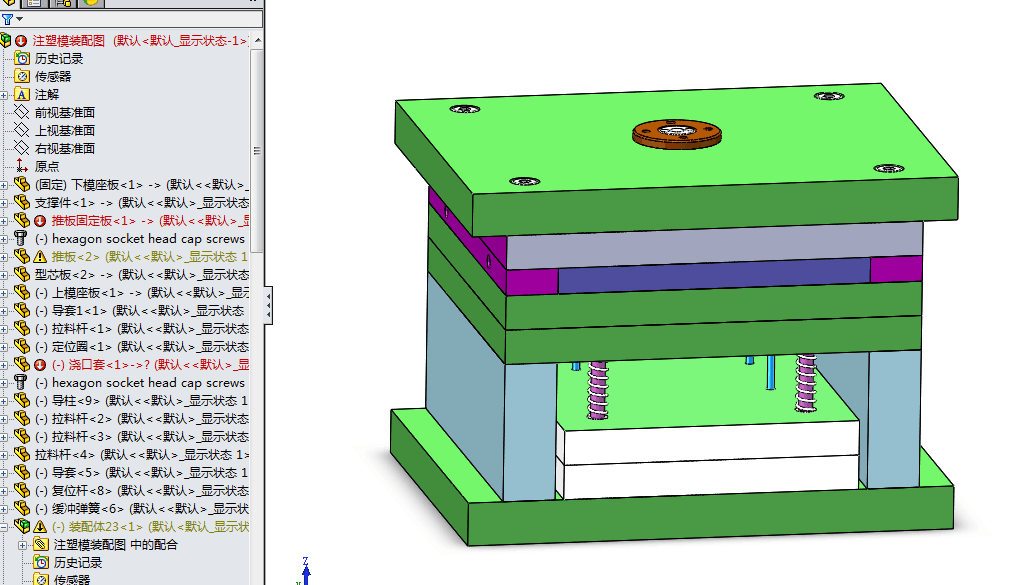This screenshot has width=1033, height=585.
Task: Click the 前视基准面 plane icon
Action: pyautogui.click(x=22, y=112)
